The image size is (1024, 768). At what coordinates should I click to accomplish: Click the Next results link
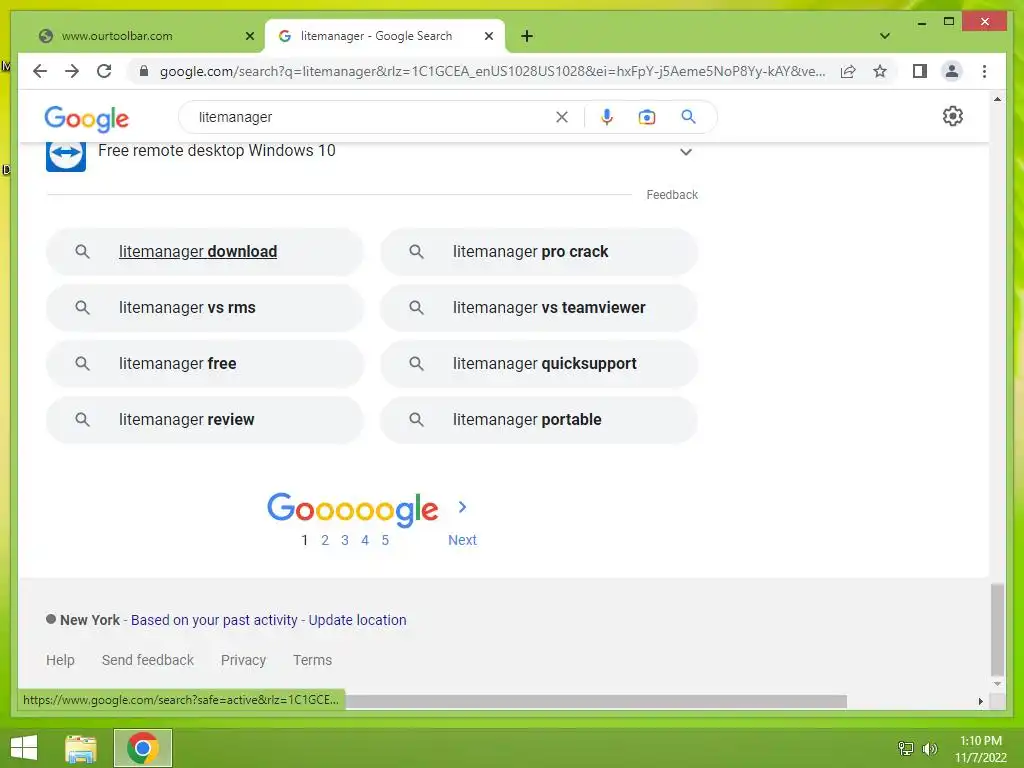point(462,540)
